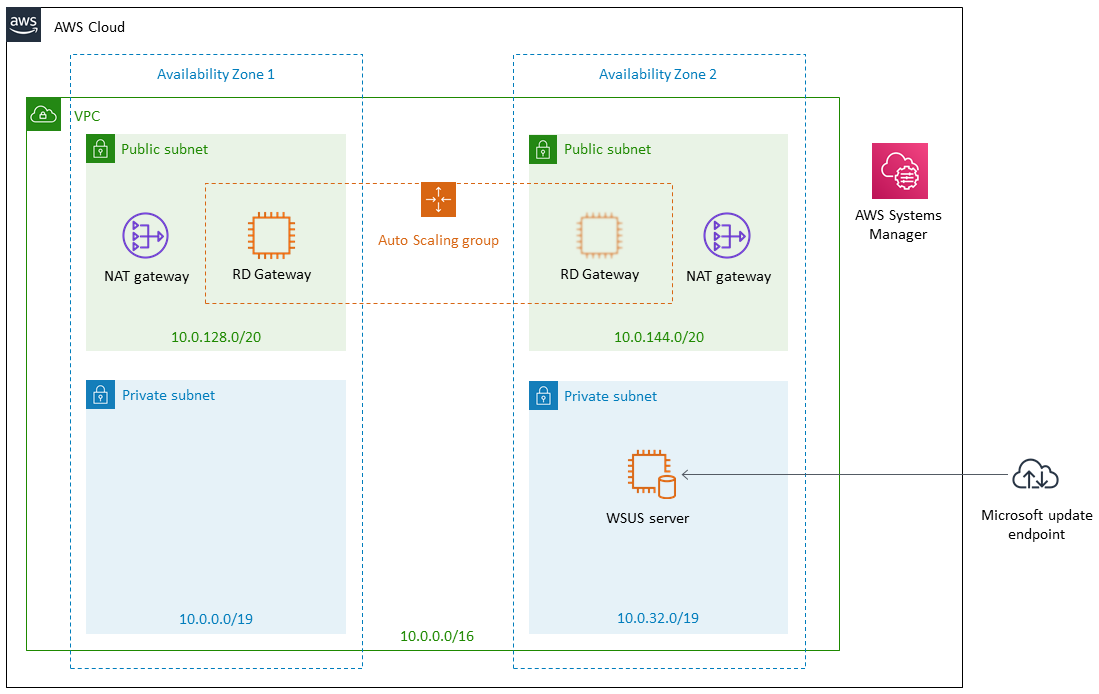Click the Auto Scaling group label
The width and height of the screenshot is (1099, 694).
coord(439,240)
